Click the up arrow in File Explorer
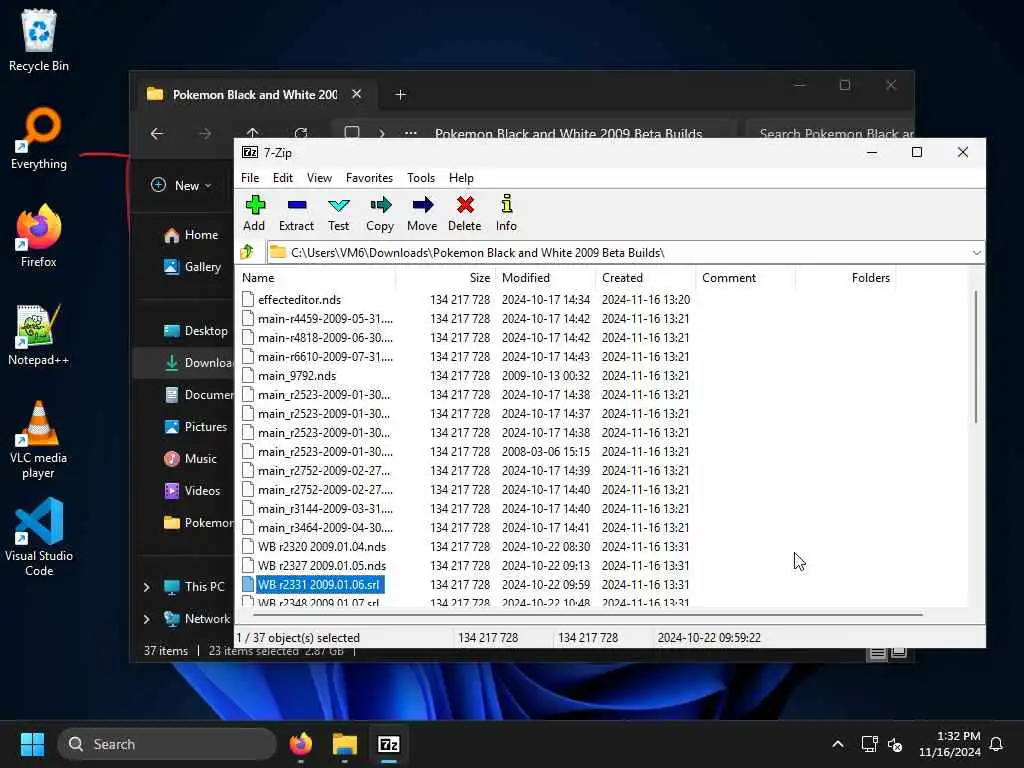This screenshot has width=1024, height=768. click(x=253, y=133)
